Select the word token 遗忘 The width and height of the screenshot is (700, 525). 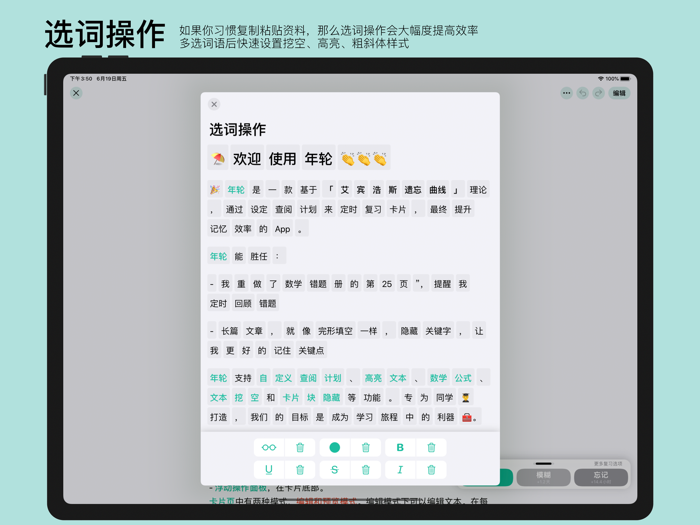coord(412,190)
